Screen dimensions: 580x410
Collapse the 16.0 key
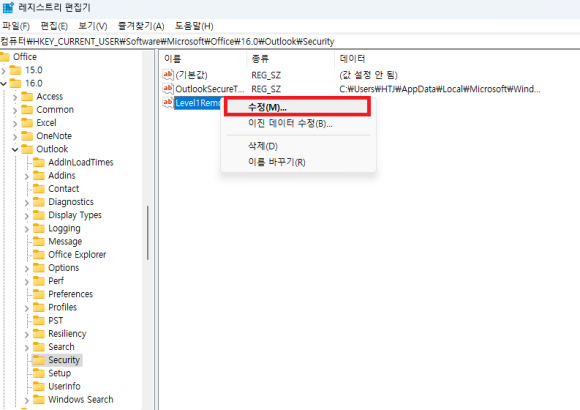4,84
